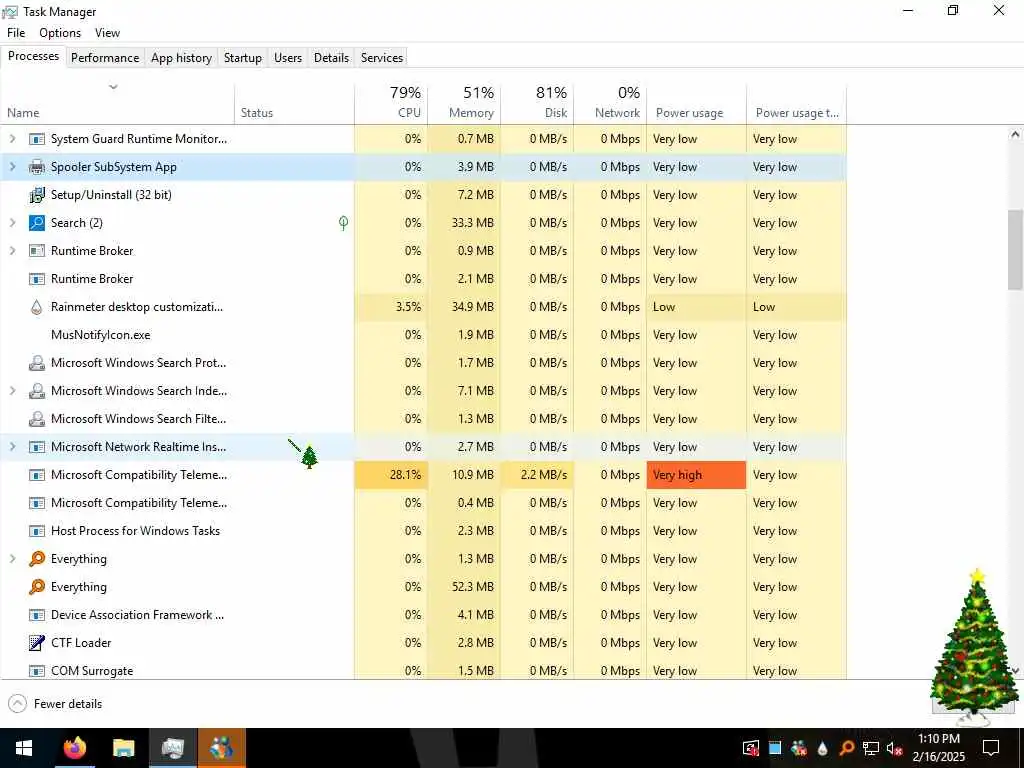Click the process list vertical scrollbar thumb
Screen dimensions: 1024x768
tap(1015, 249)
